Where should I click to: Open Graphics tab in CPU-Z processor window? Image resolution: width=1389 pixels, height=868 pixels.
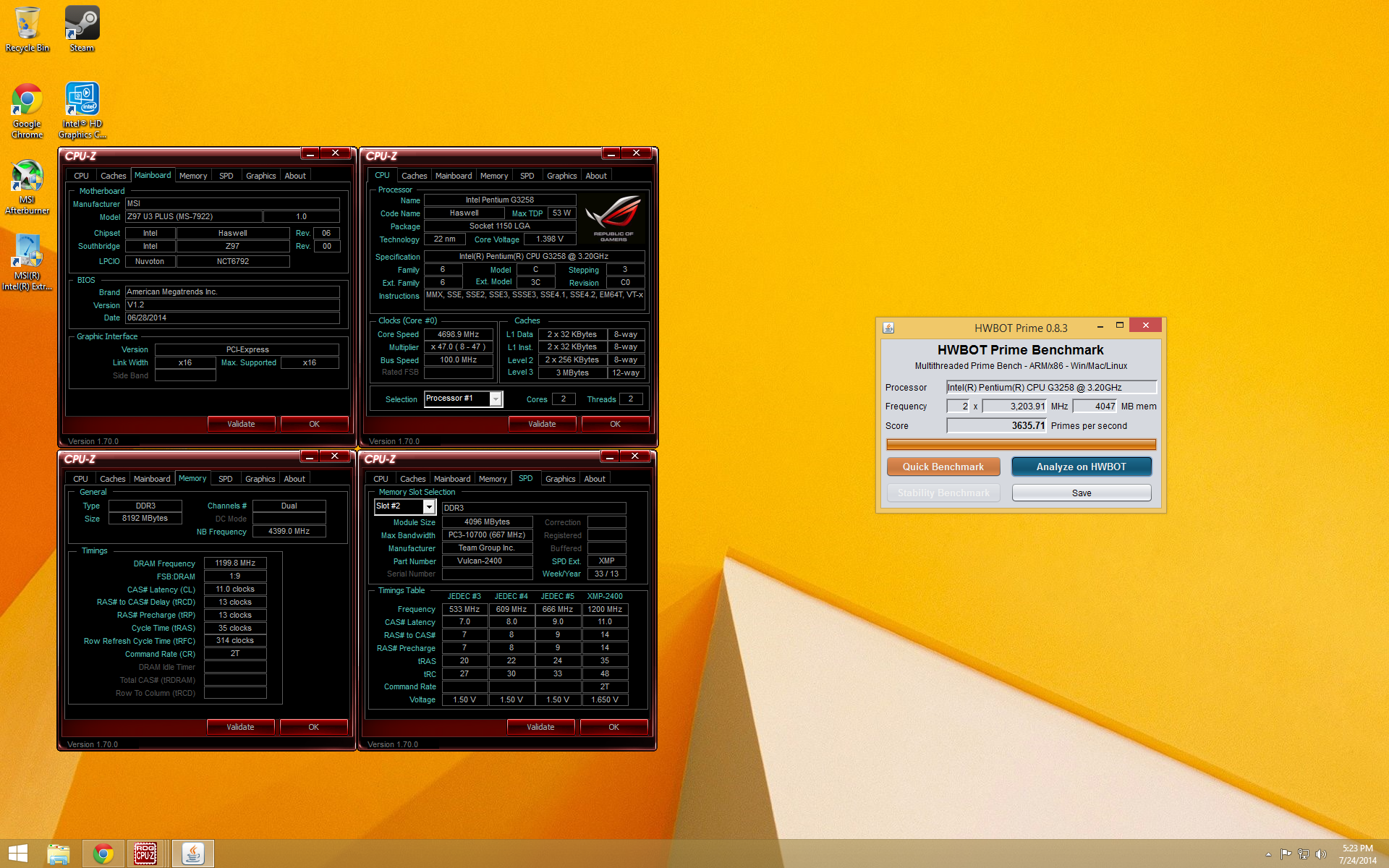562,176
